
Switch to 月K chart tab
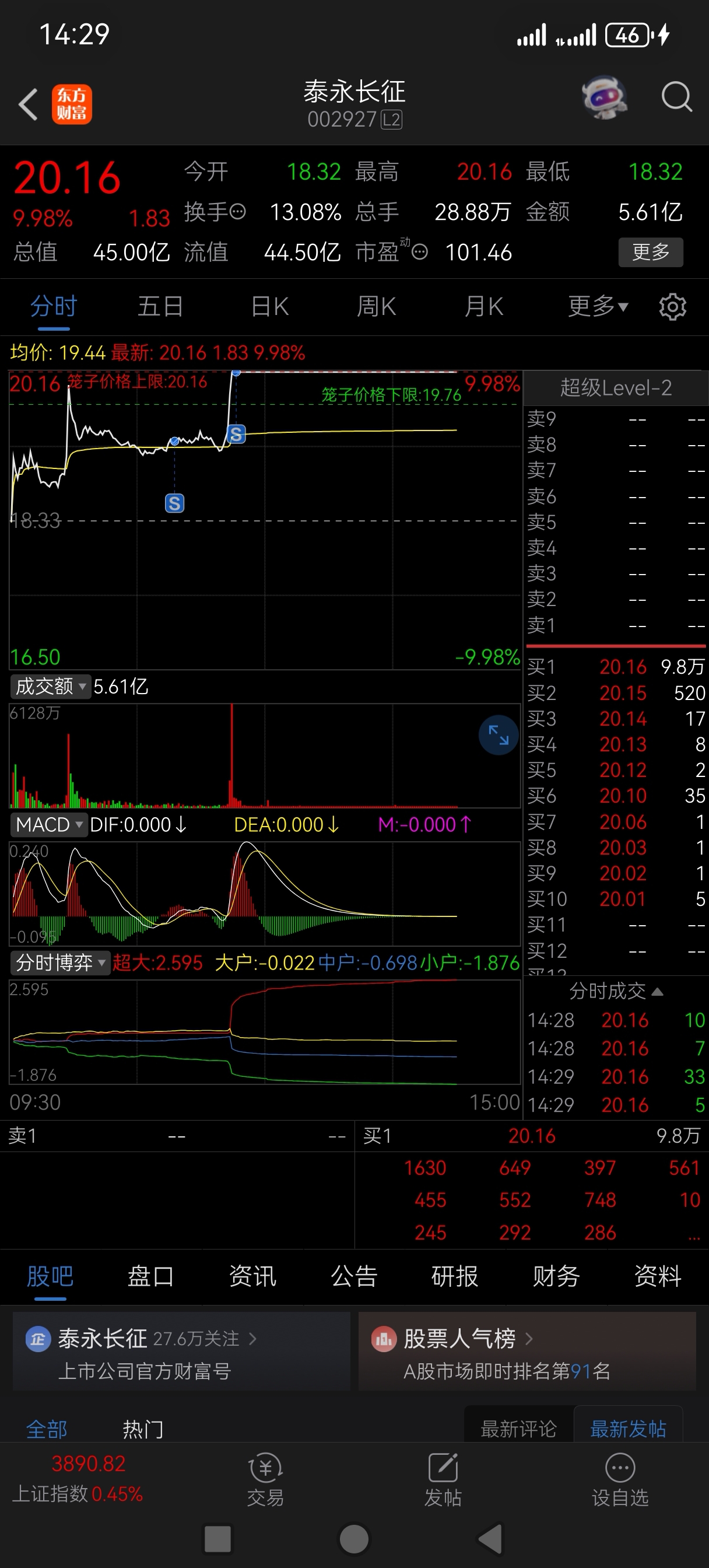point(484,306)
